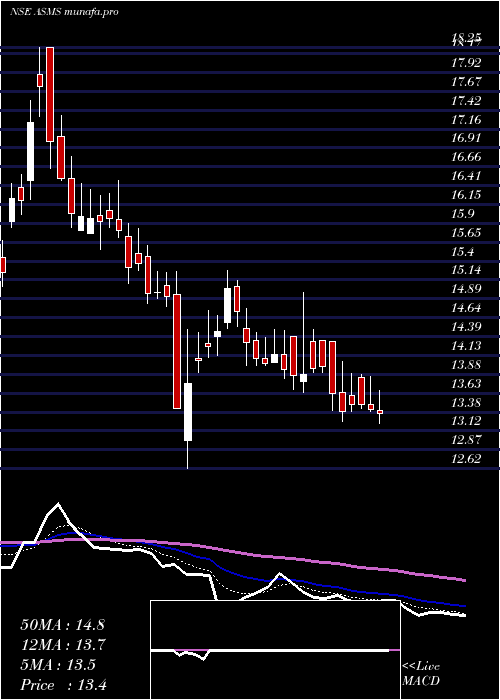
Task: Select the 17.67 price axis label
Action: click(x=466, y=82)
